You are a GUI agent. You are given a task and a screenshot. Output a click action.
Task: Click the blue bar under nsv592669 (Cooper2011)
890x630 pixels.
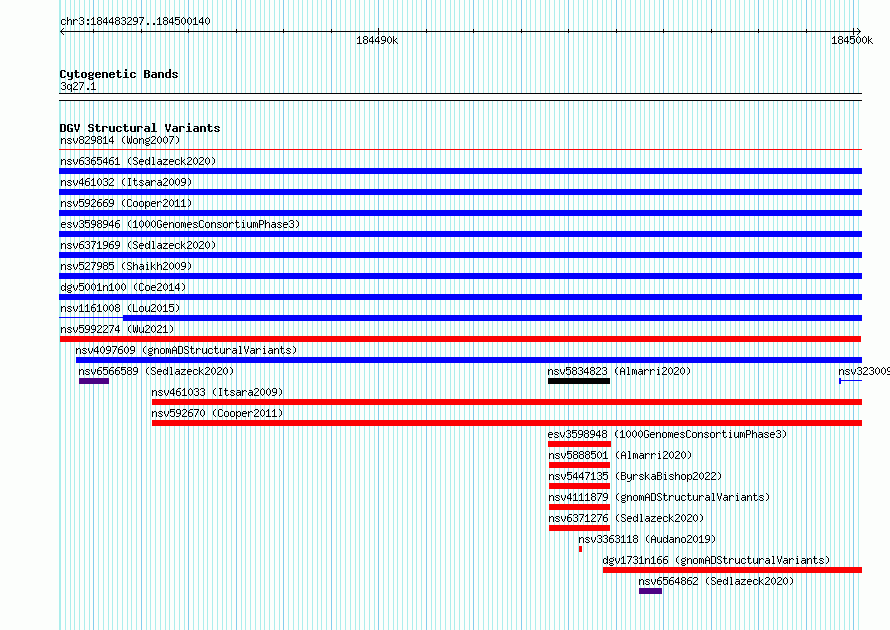point(460,213)
